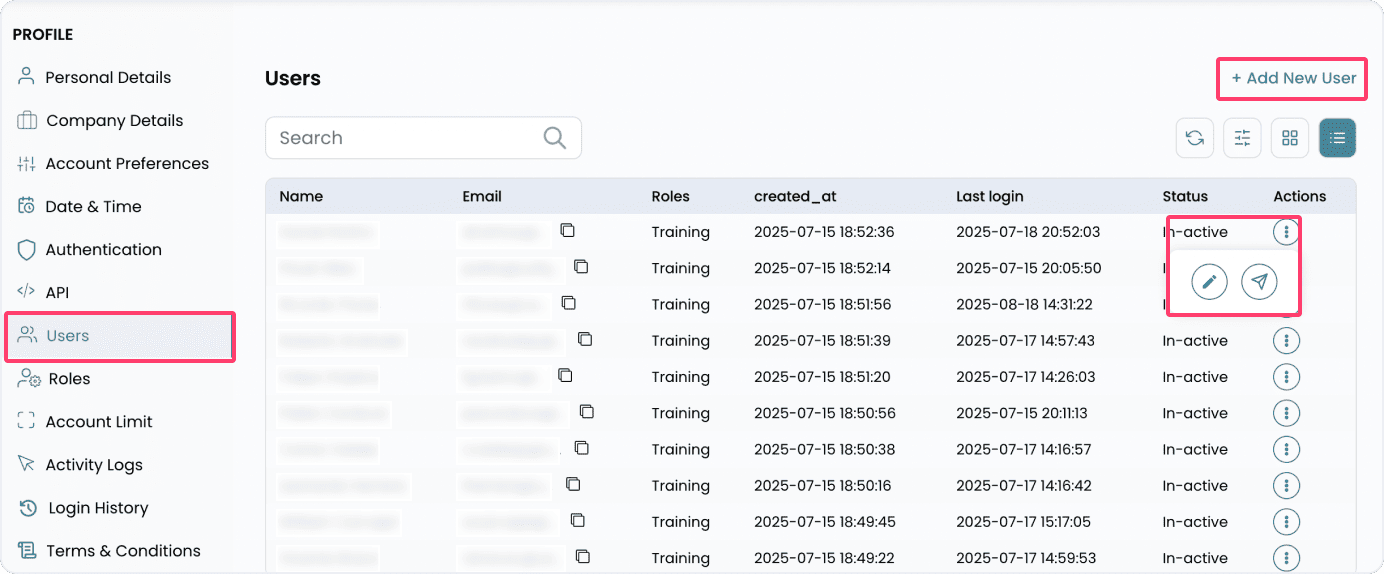This screenshot has height=574, width=1384.
Task: Open the first row's three-dot actions menu
Action: [x=1286, y=232]
